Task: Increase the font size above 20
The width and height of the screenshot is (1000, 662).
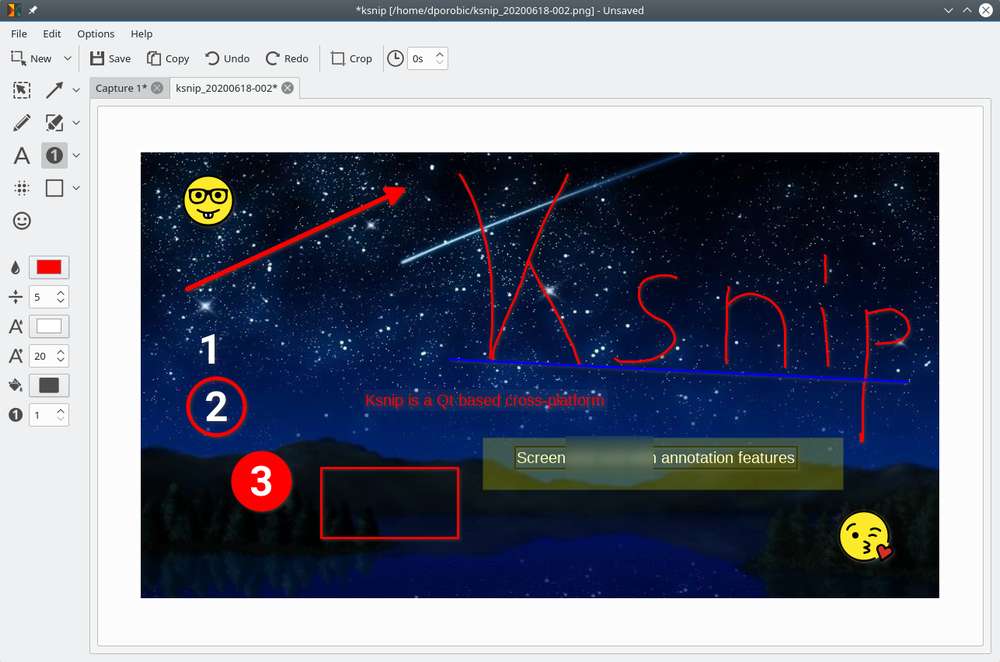Action: (x=61, y=352)
